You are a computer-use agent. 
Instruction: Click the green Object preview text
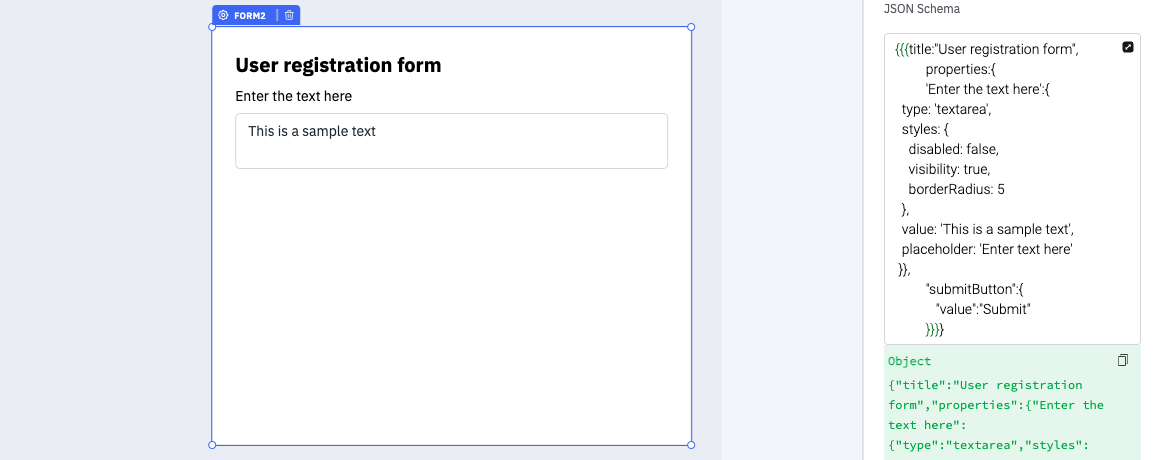click(x=985, y=405)
